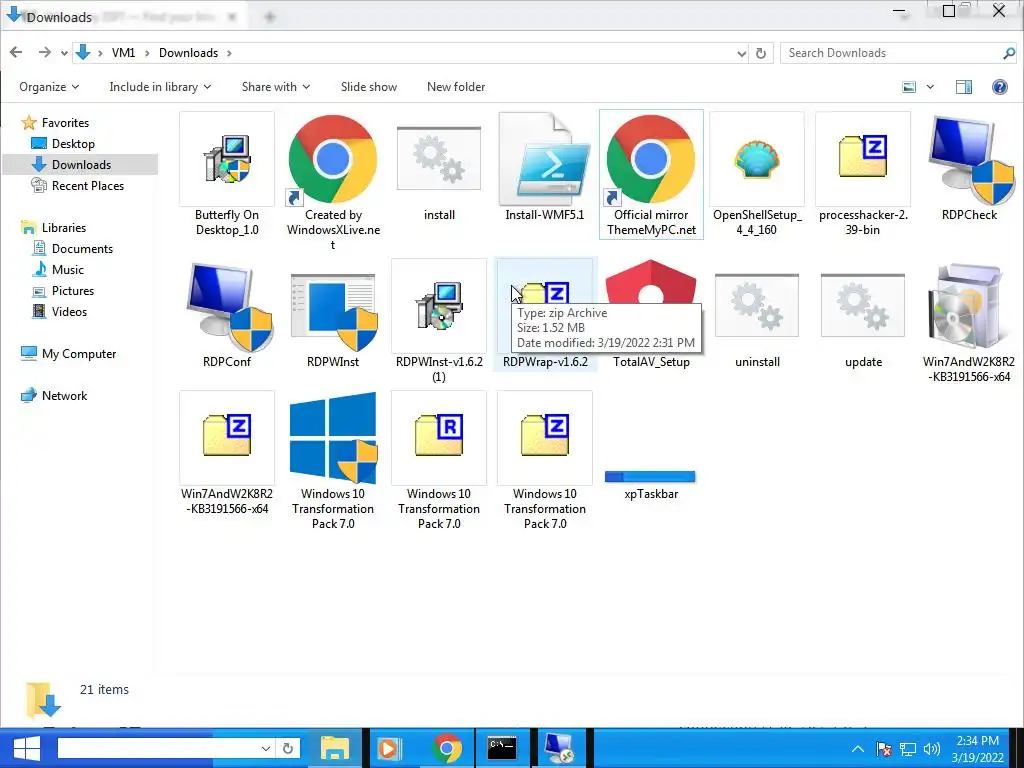
Task: Expand the chevron after Downloads in path
Action: pos(229,53)
